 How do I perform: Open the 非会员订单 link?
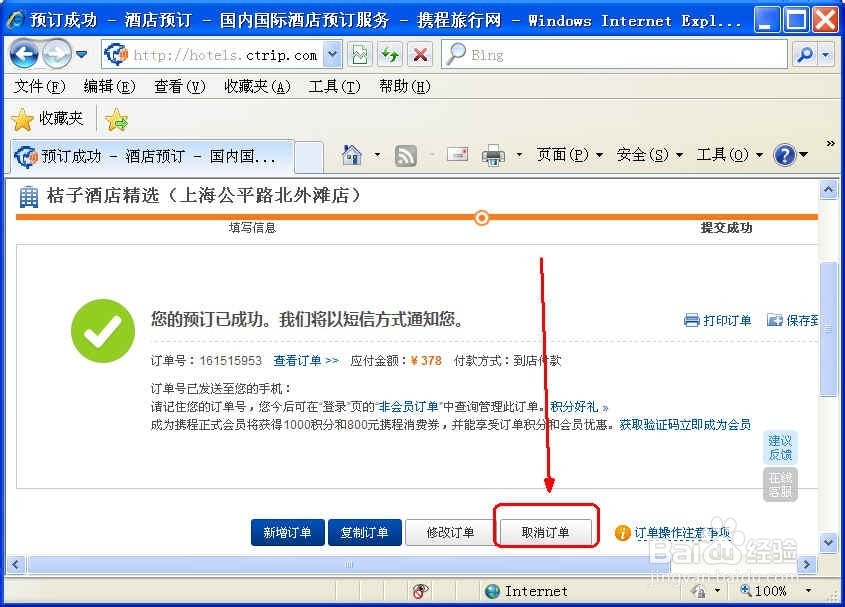[408, 406]
